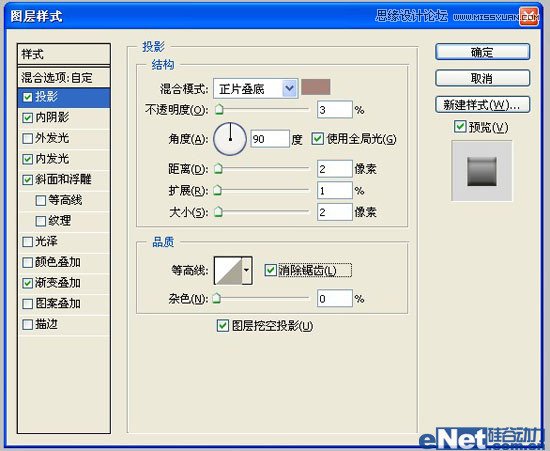Enable the 外发光 checkbox
The width and height of the screenshot is (550, 451).
coord(27,139)
